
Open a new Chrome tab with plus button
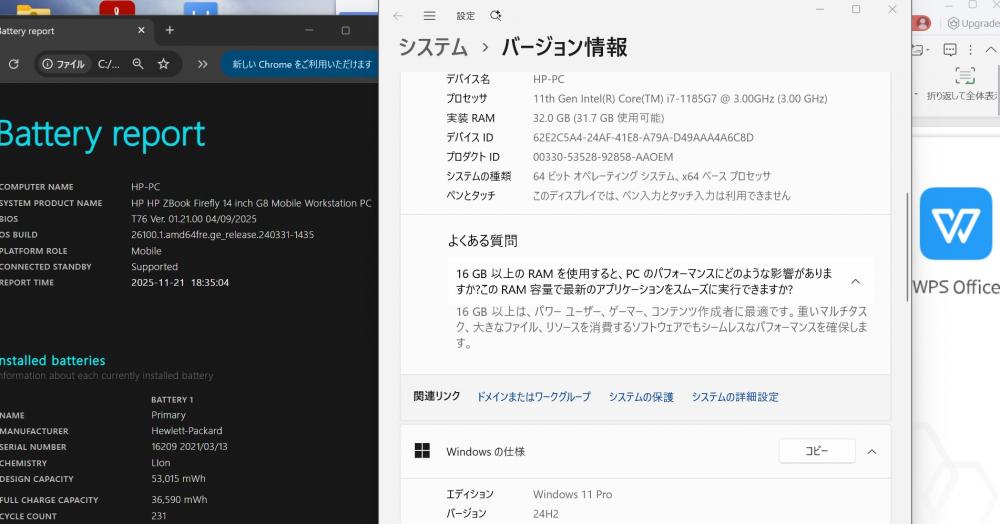[170, 30]
